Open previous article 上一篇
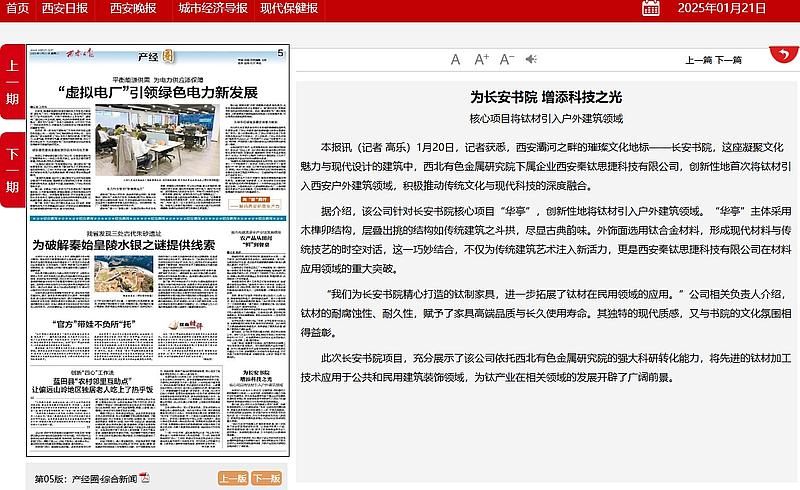This screenshot has height=490, width=800. 698,60
